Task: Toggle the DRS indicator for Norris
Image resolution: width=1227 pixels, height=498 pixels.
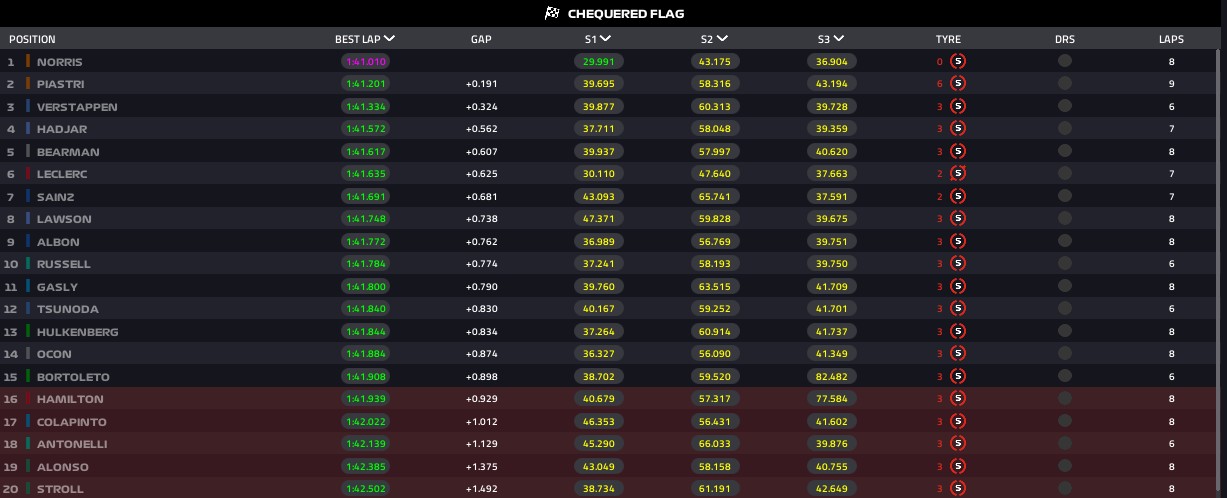Action: [1064, 61]
